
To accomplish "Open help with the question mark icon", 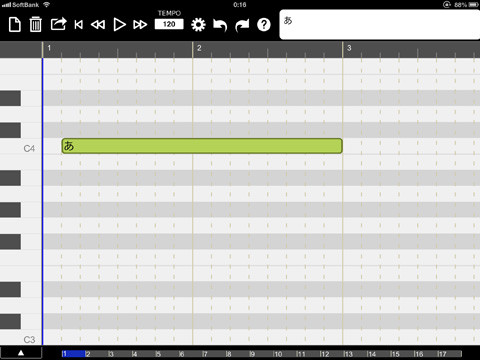I will click(x=264, y=25).
